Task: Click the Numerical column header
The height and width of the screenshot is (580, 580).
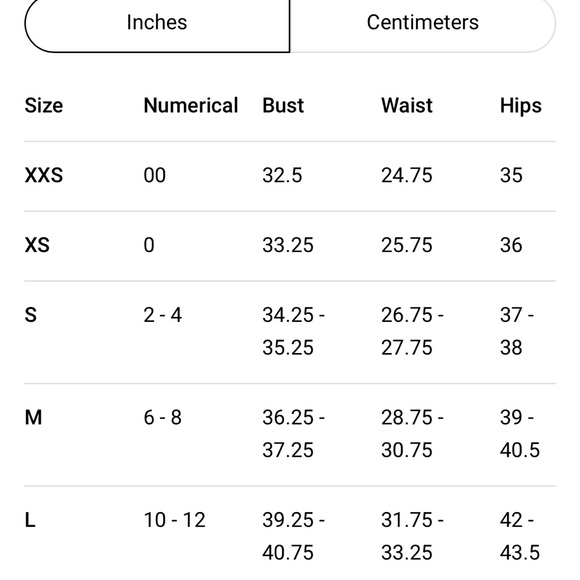Action: tap(191, 106)
